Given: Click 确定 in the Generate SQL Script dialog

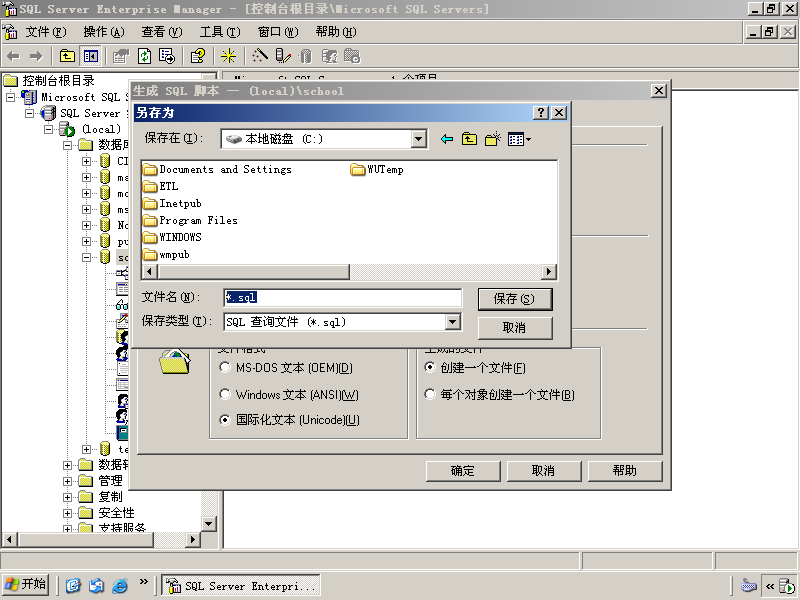Looking at the screenshot, I should pos(463,471).
